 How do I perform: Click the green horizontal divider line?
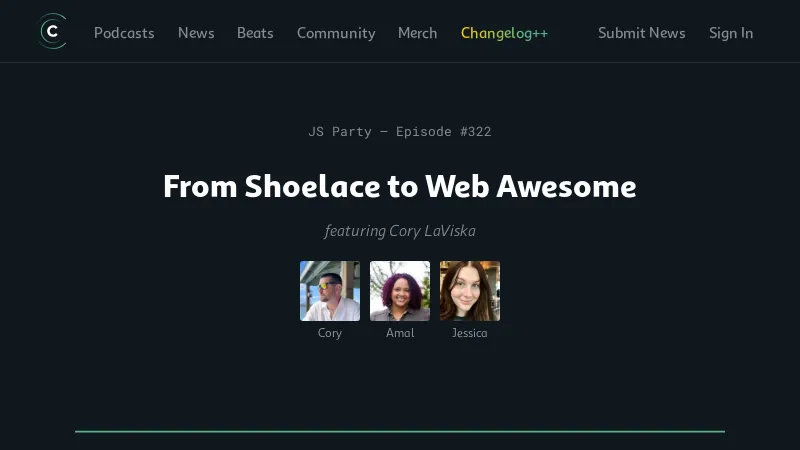coord(400,431)
